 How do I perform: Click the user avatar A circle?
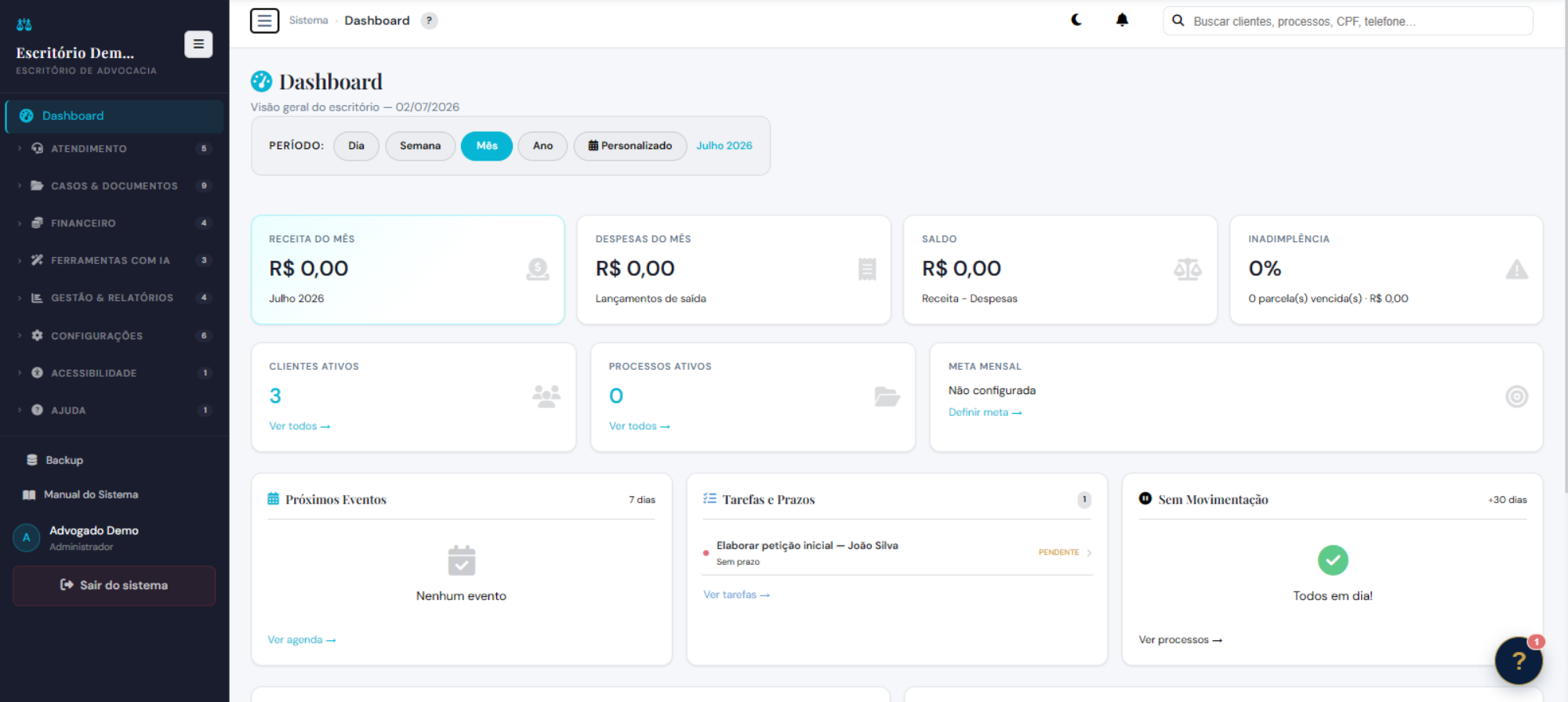click(x=27, y=537)
